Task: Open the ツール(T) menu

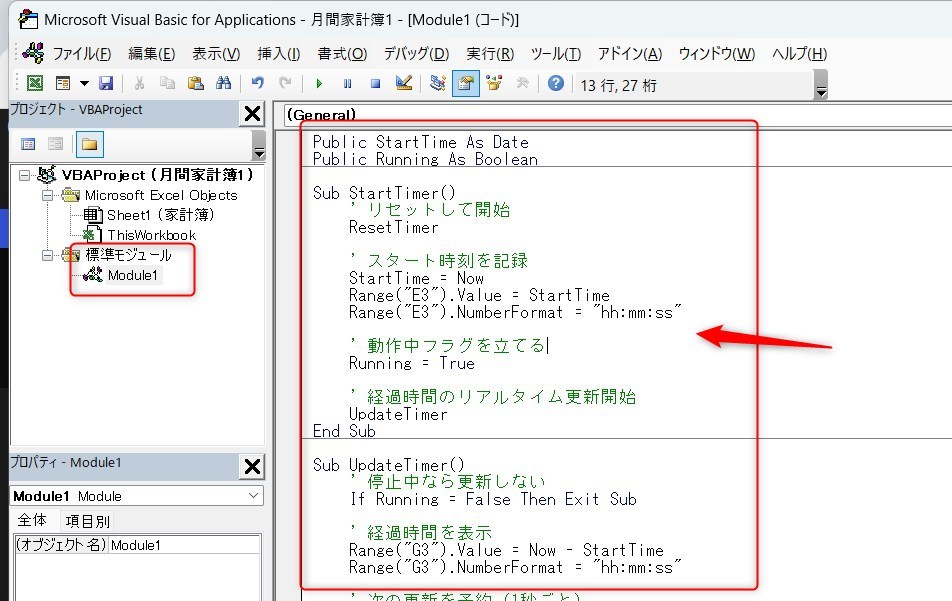Action: [556, 54]
